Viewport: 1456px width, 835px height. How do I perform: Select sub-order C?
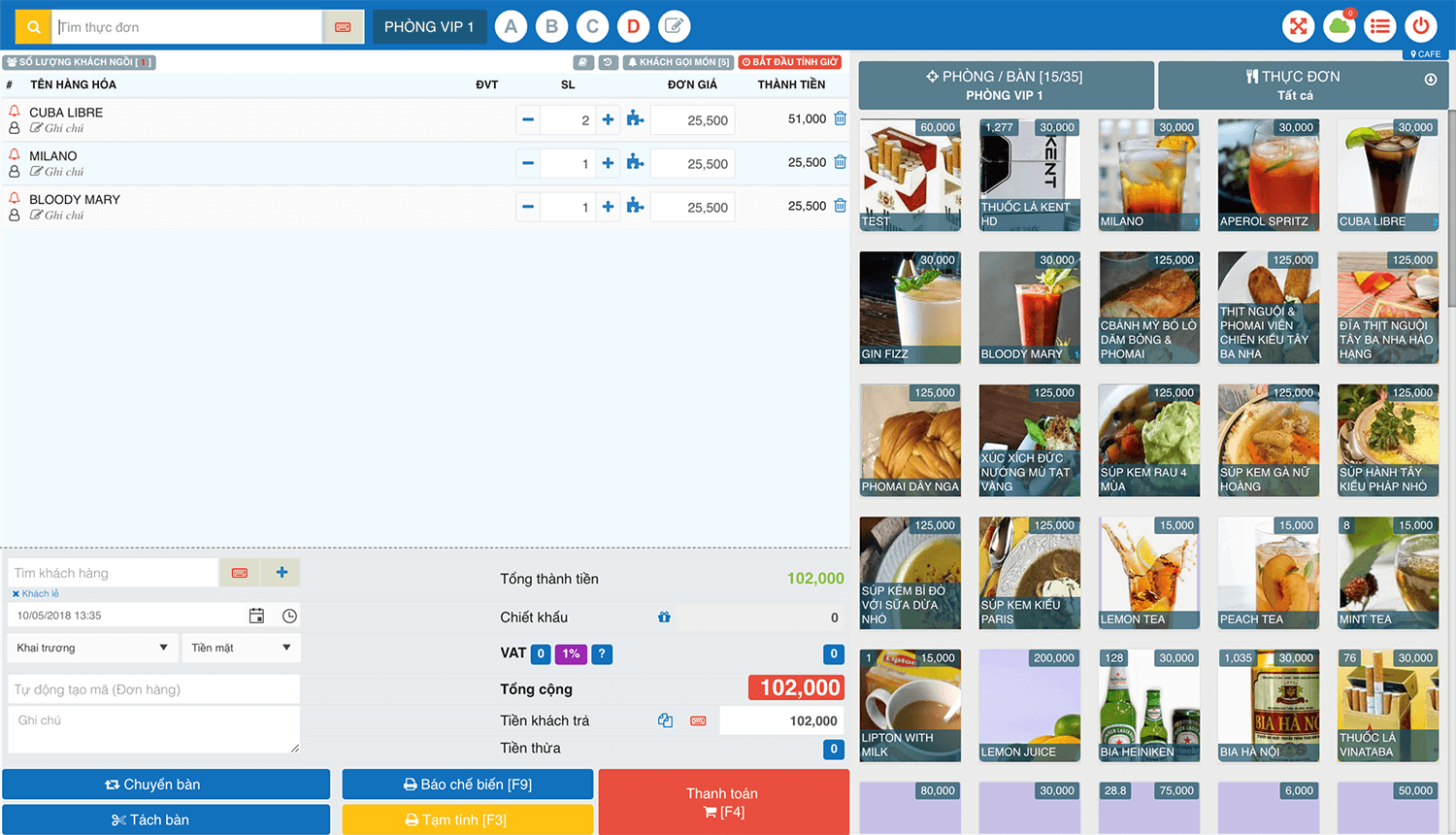592,26
